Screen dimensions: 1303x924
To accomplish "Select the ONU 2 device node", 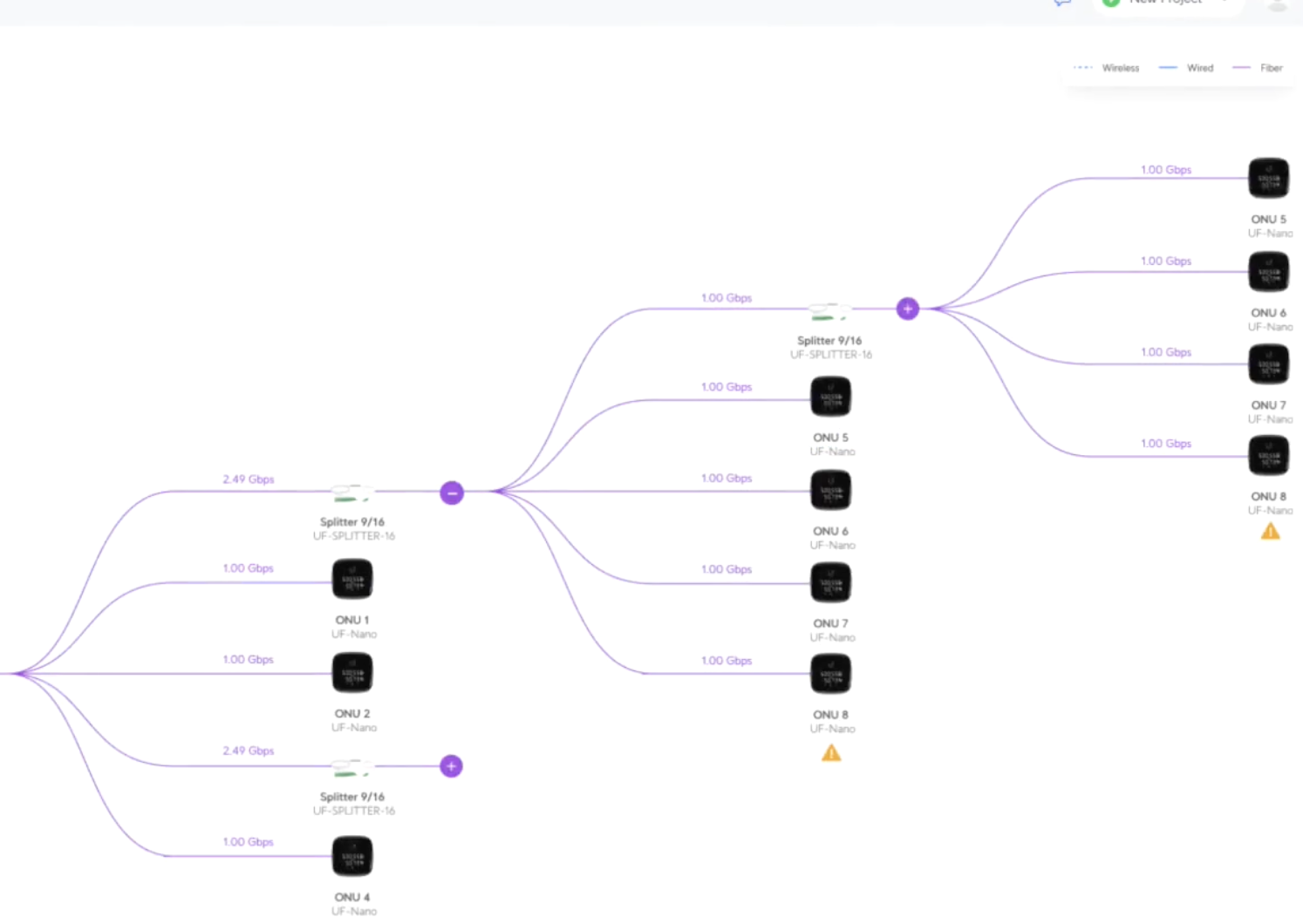I will point(352,673).
